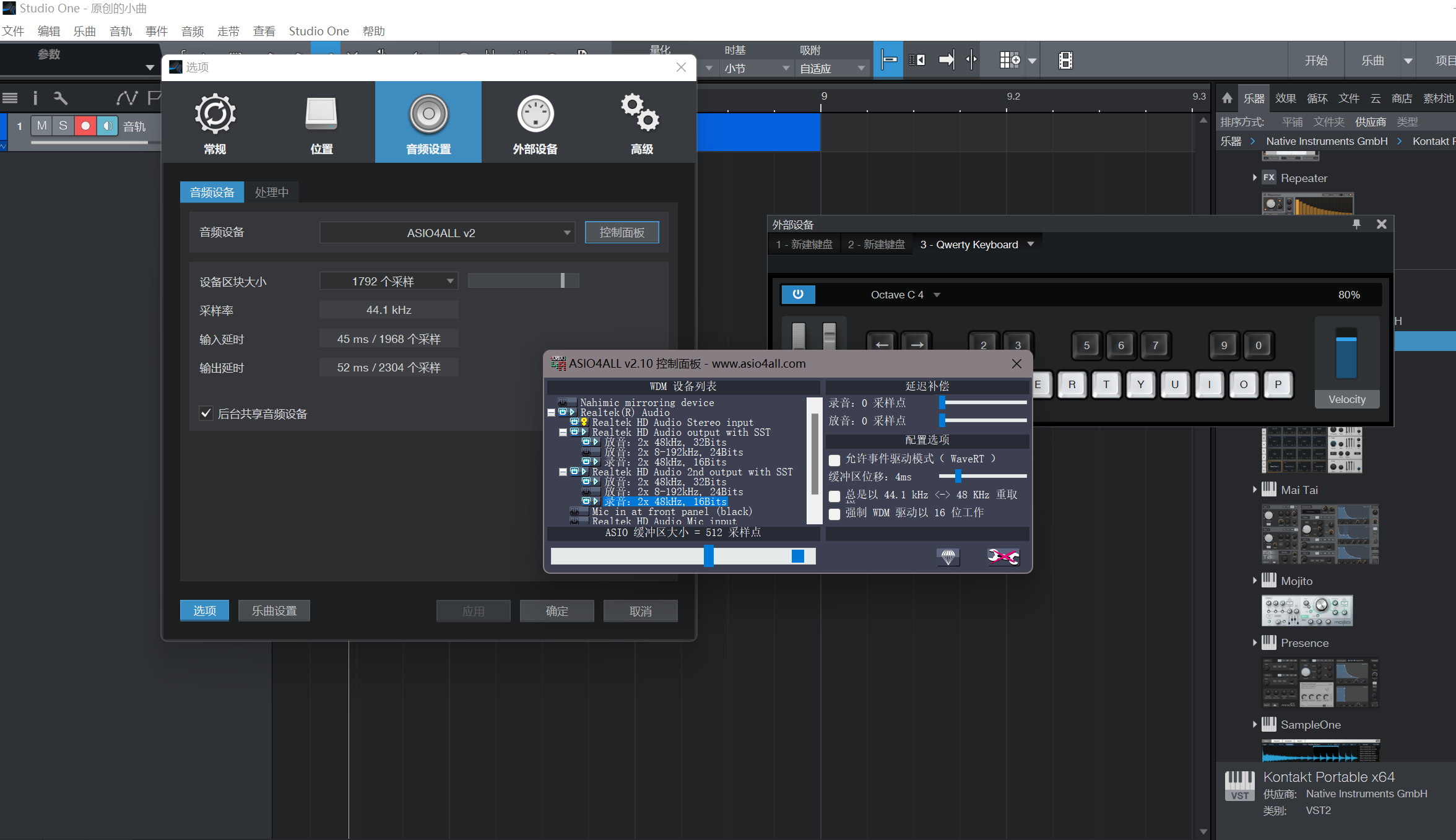Solo track 1 with the S button
Image resolution: width=1456 pixels, height=840 pixels.
[x=63, y=126]
